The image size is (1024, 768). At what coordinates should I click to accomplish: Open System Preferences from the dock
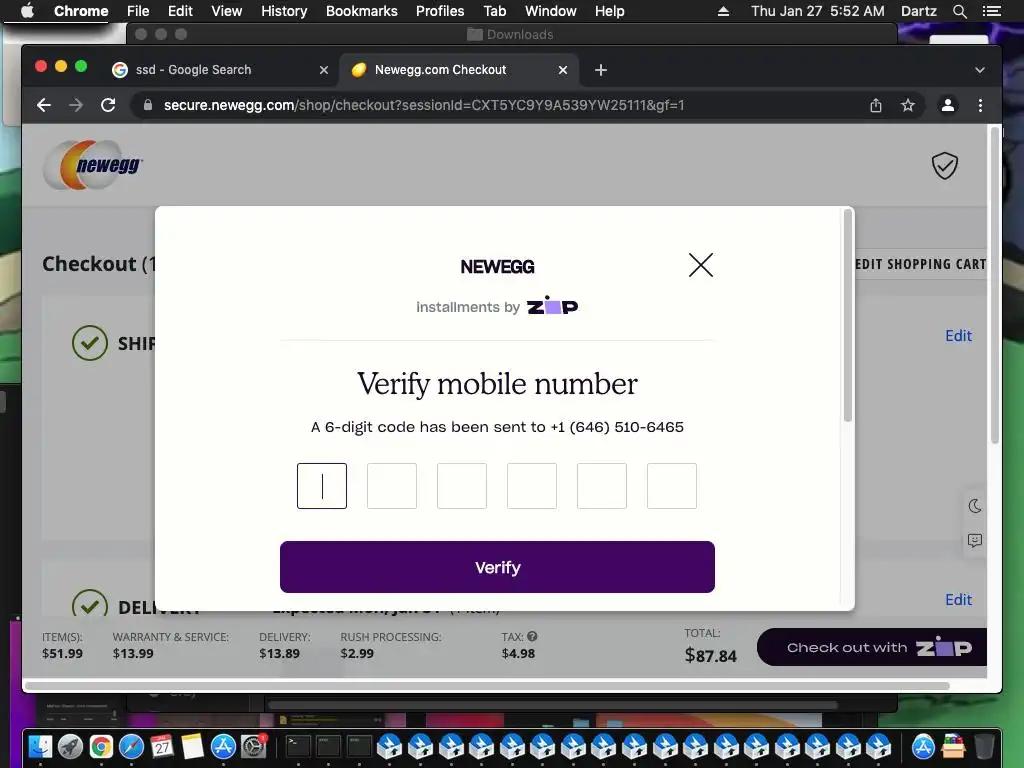click(253, 746)
